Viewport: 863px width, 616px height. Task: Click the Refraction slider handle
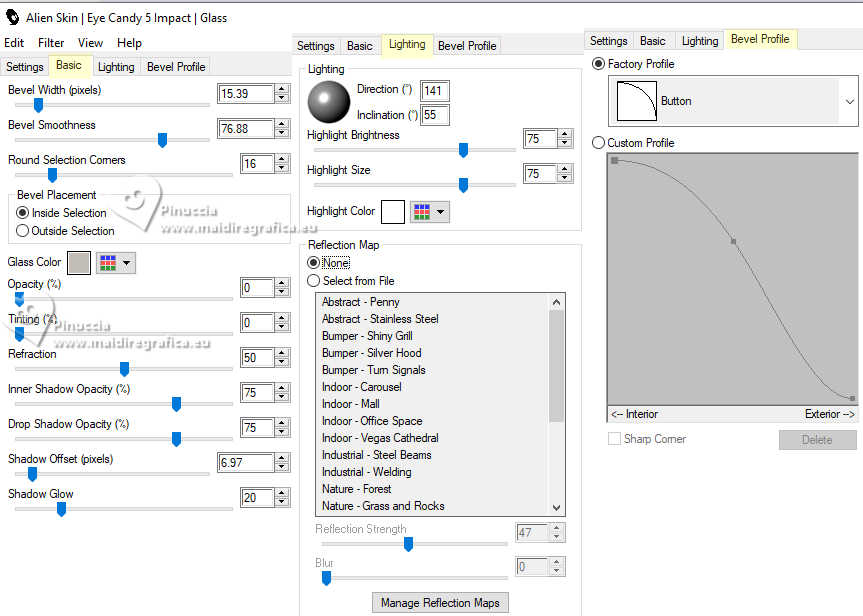coord(124,369)
